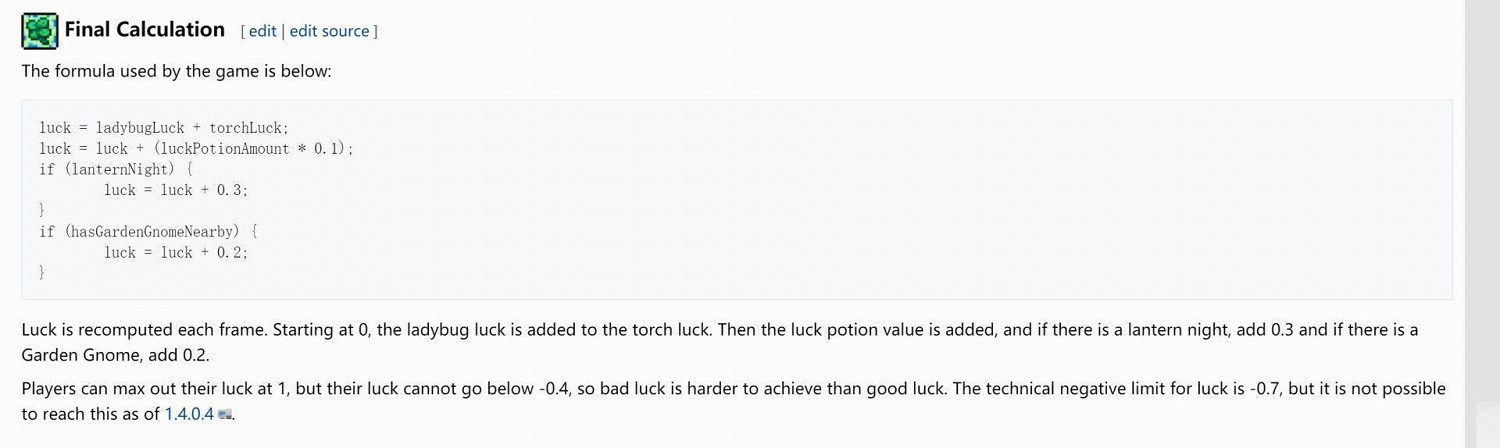Click the 'luck = luck + 0.3;' code line
The image size is (1500, 448).
(176, 190)
